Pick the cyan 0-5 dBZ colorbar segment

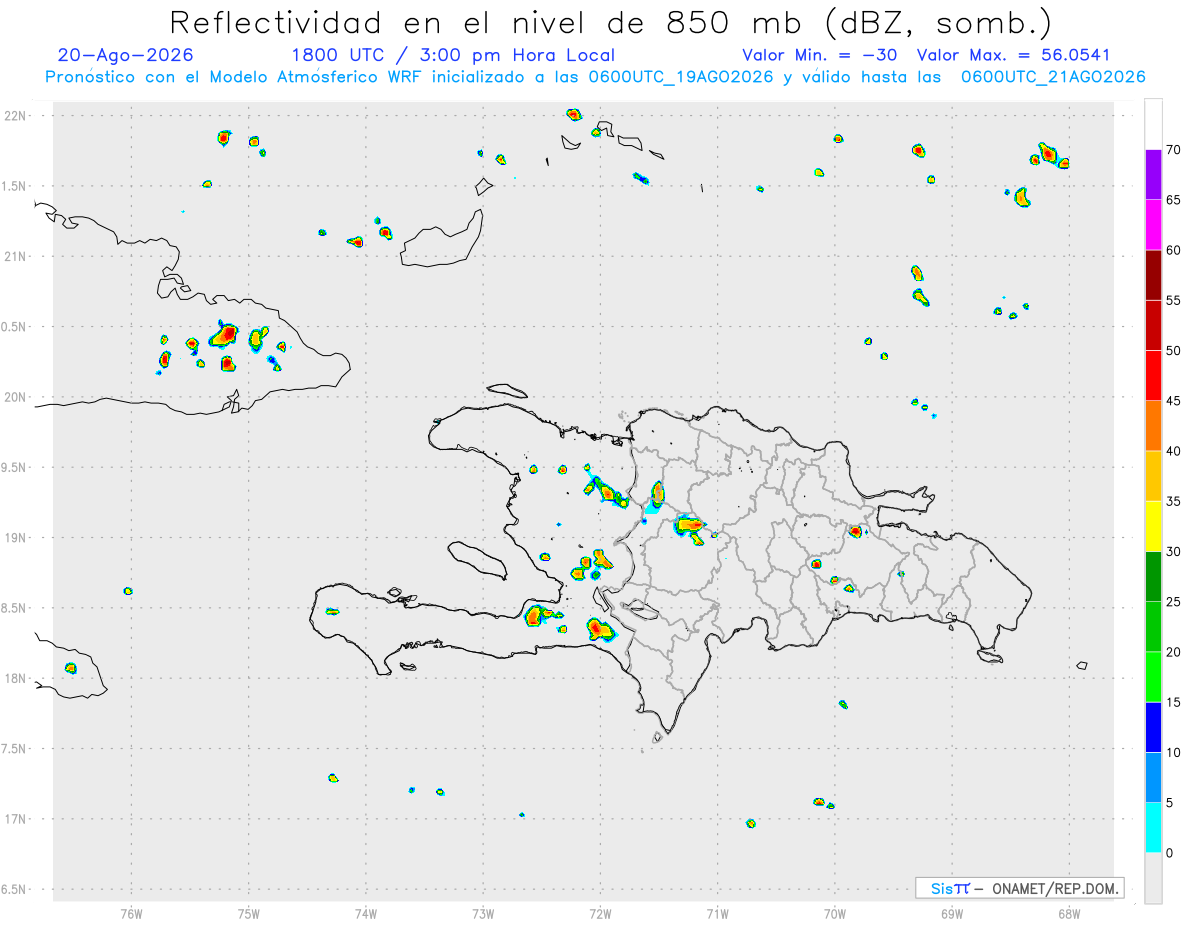[1153, 828]
